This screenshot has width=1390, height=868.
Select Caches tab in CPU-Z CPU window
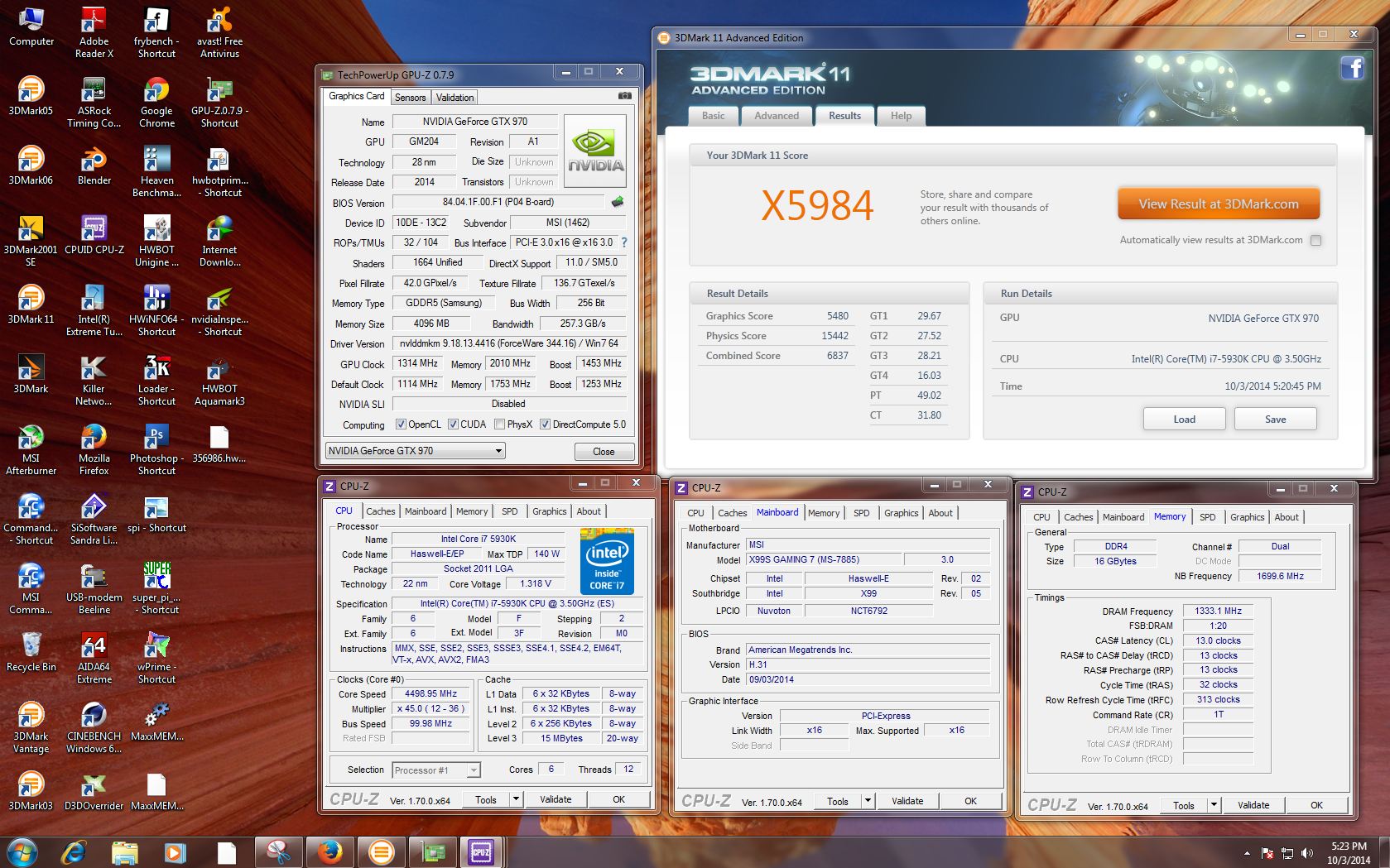tap(380, 511)
